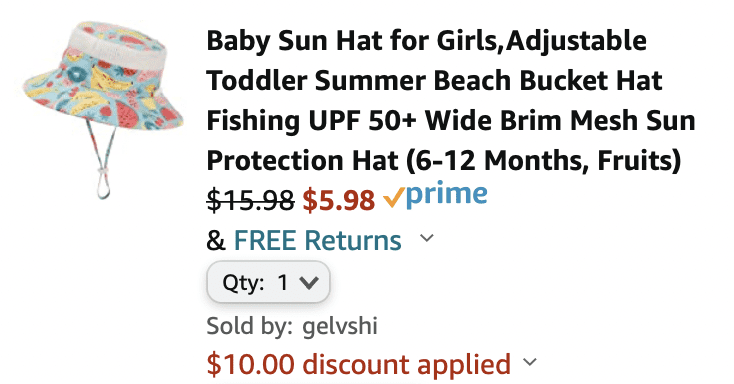Click the white mesh crown of the hat
The height and width of the screenshot is (384, 734).
point(116,44)
